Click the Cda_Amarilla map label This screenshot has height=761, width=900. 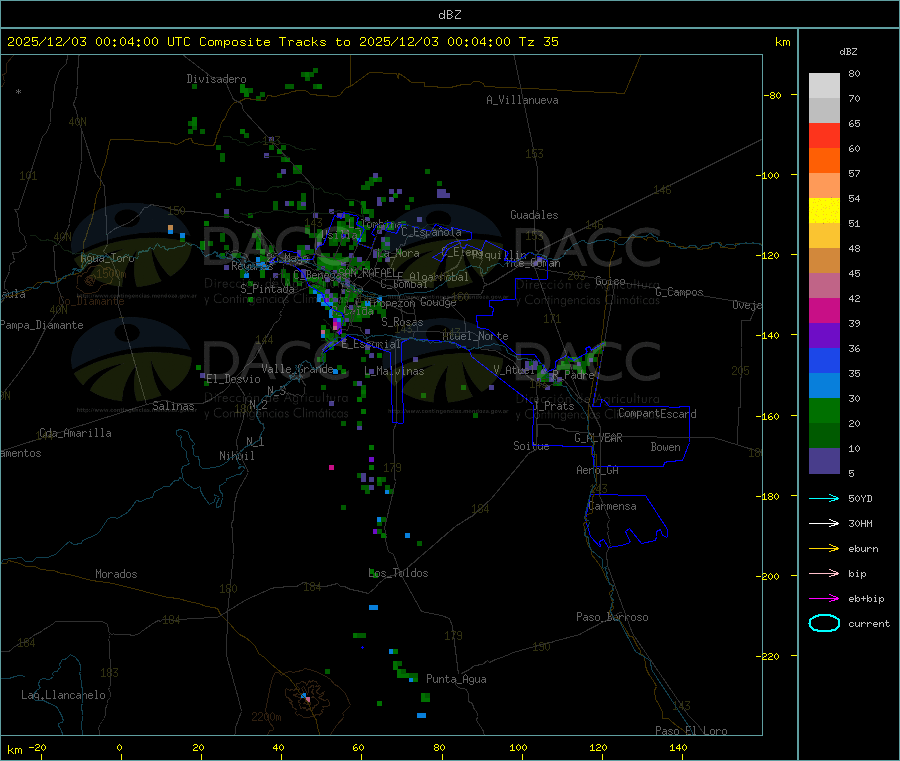75,433
